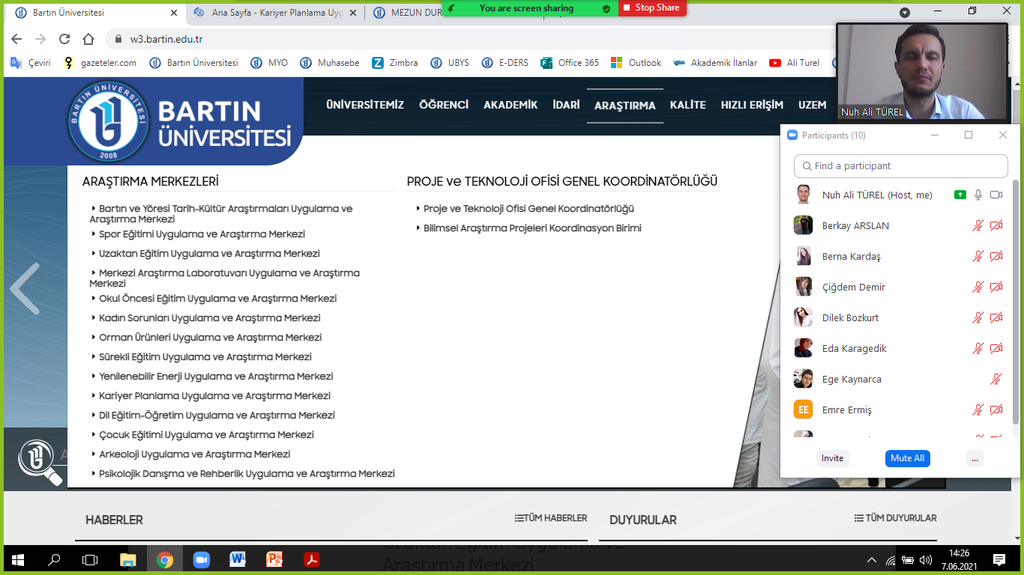Reload the page with the refresh icon
Viewport: 1024px width, 575px height.
[64, 39]
